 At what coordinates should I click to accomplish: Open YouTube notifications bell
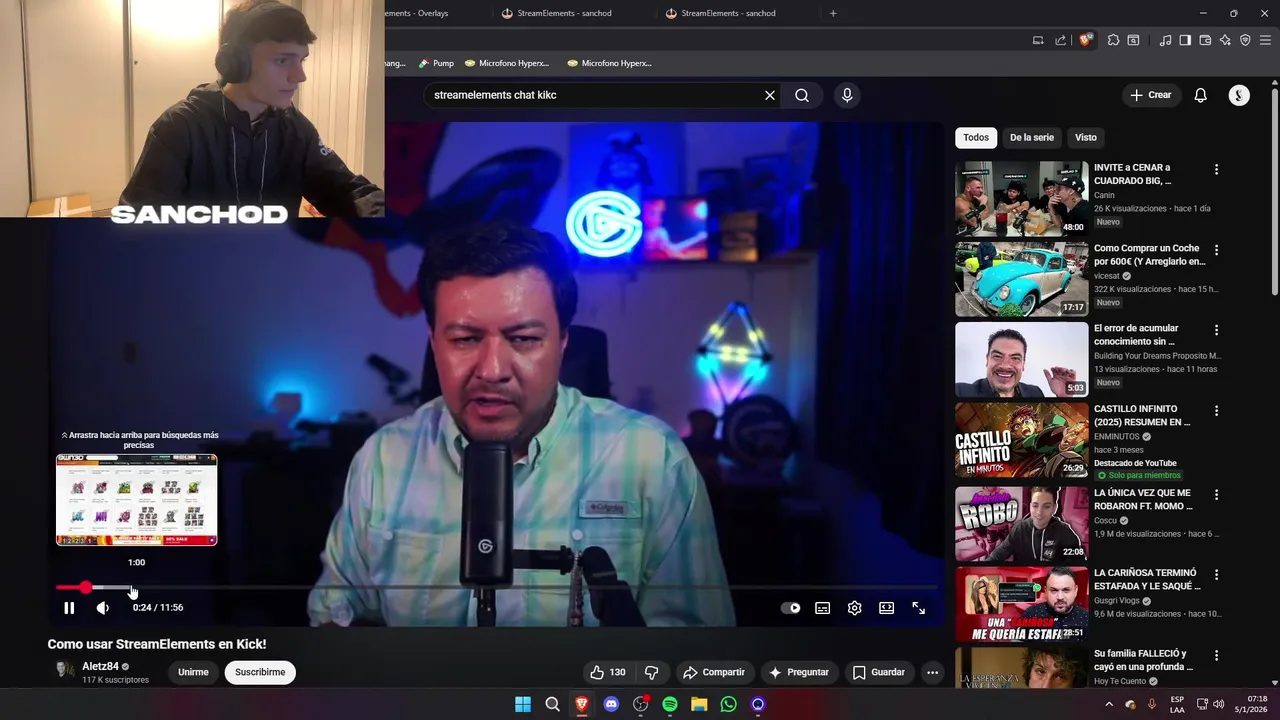[x=1200, y=95]
